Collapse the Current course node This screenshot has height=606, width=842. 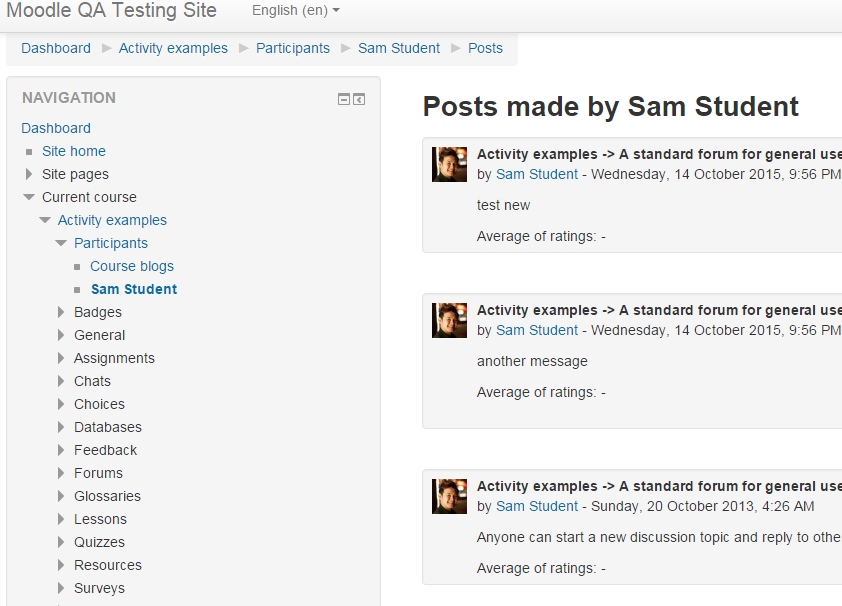tap(29, 197)
